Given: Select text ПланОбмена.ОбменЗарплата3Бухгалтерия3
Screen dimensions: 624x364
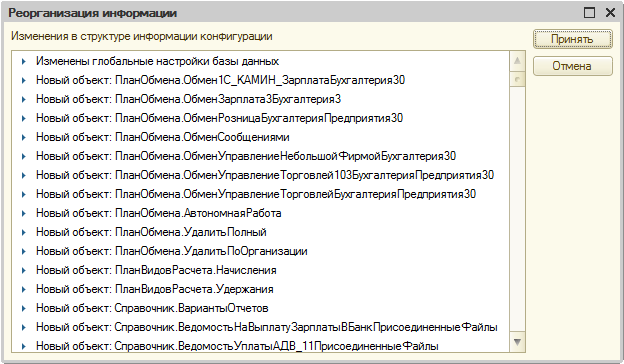Looking at the screenshot, I should (x=228, y=99).
